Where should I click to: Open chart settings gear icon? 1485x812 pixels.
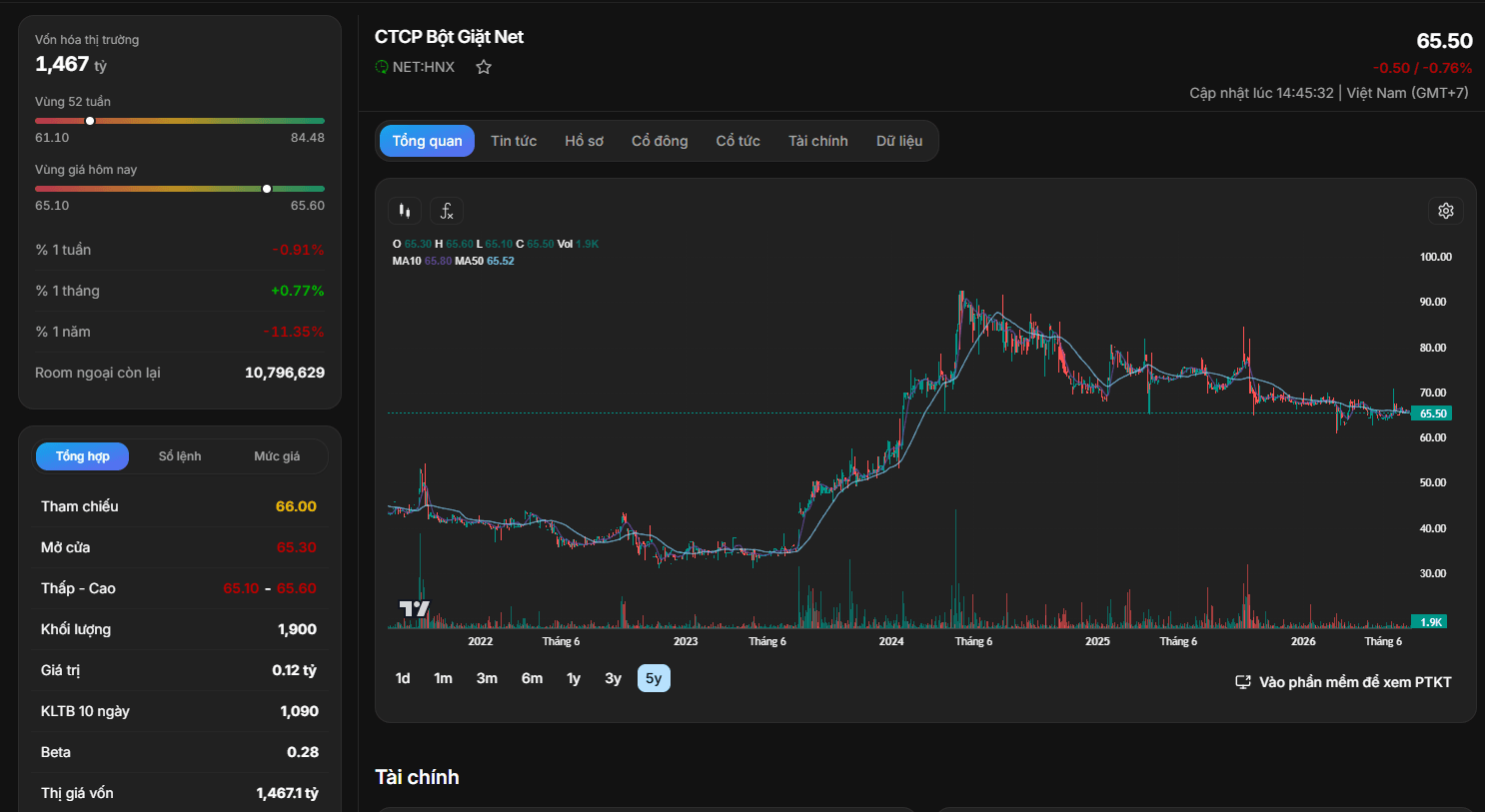coord(1445,211)
